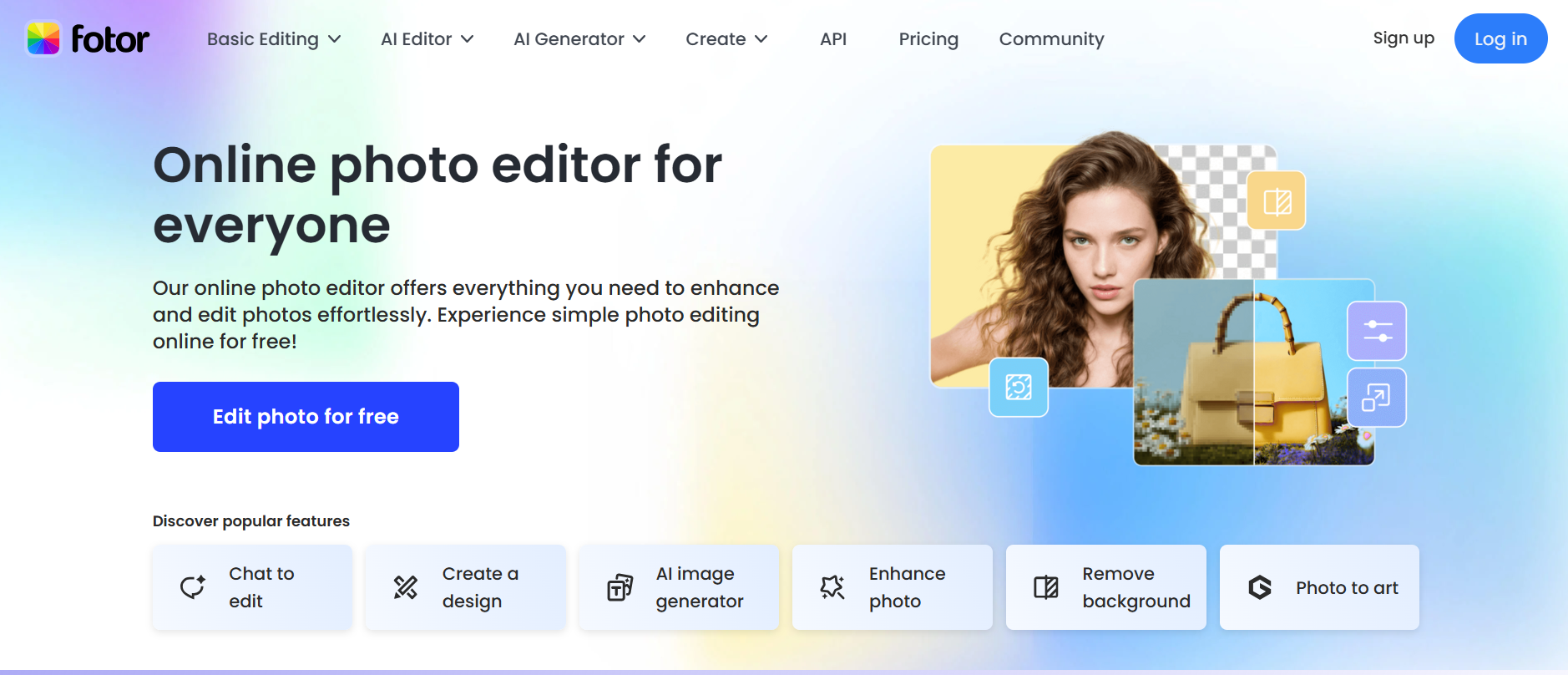Click the Edit photo for free button
Screen dimensions: 1568x675
306,417
